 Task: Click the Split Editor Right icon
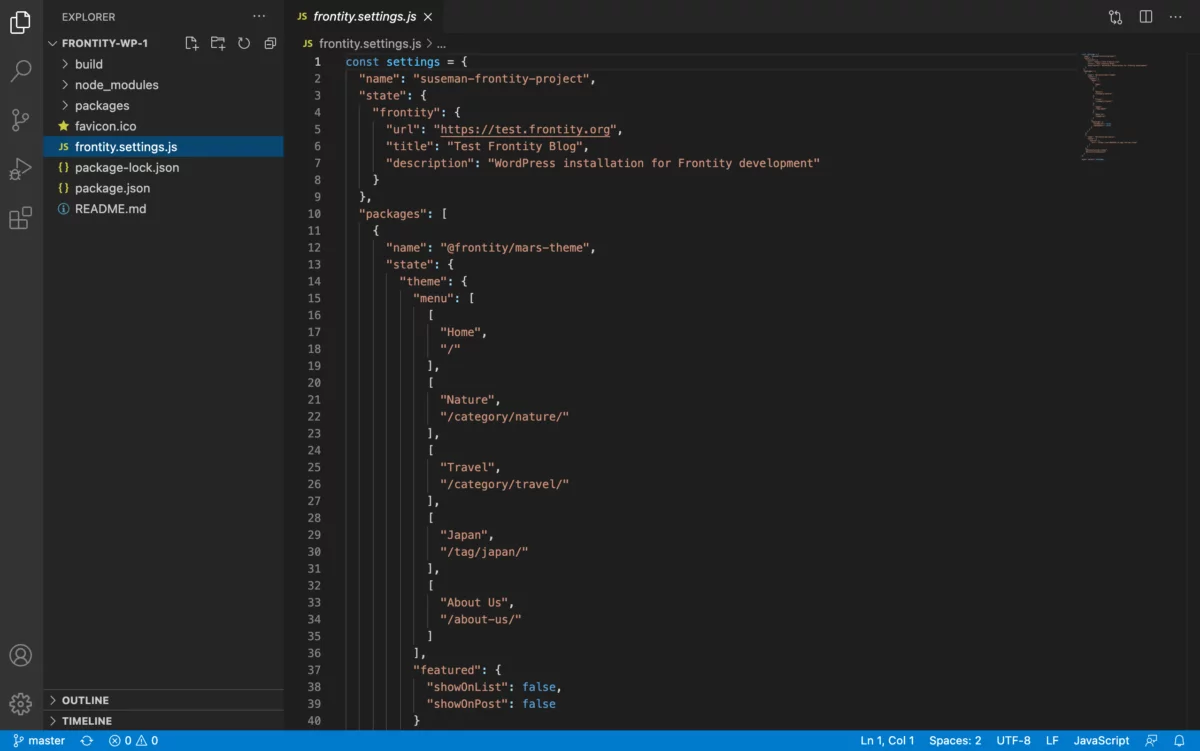pos(1146,17)
